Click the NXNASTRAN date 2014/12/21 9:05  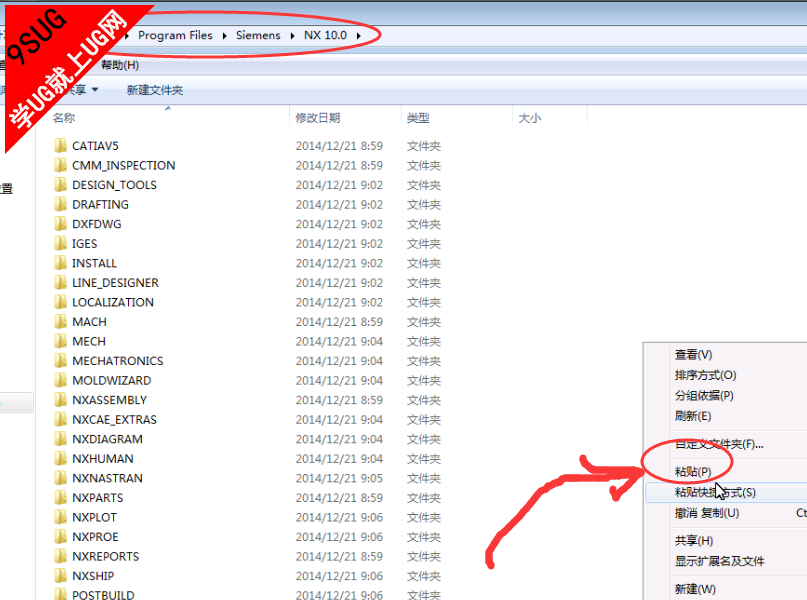coord(339,478)
